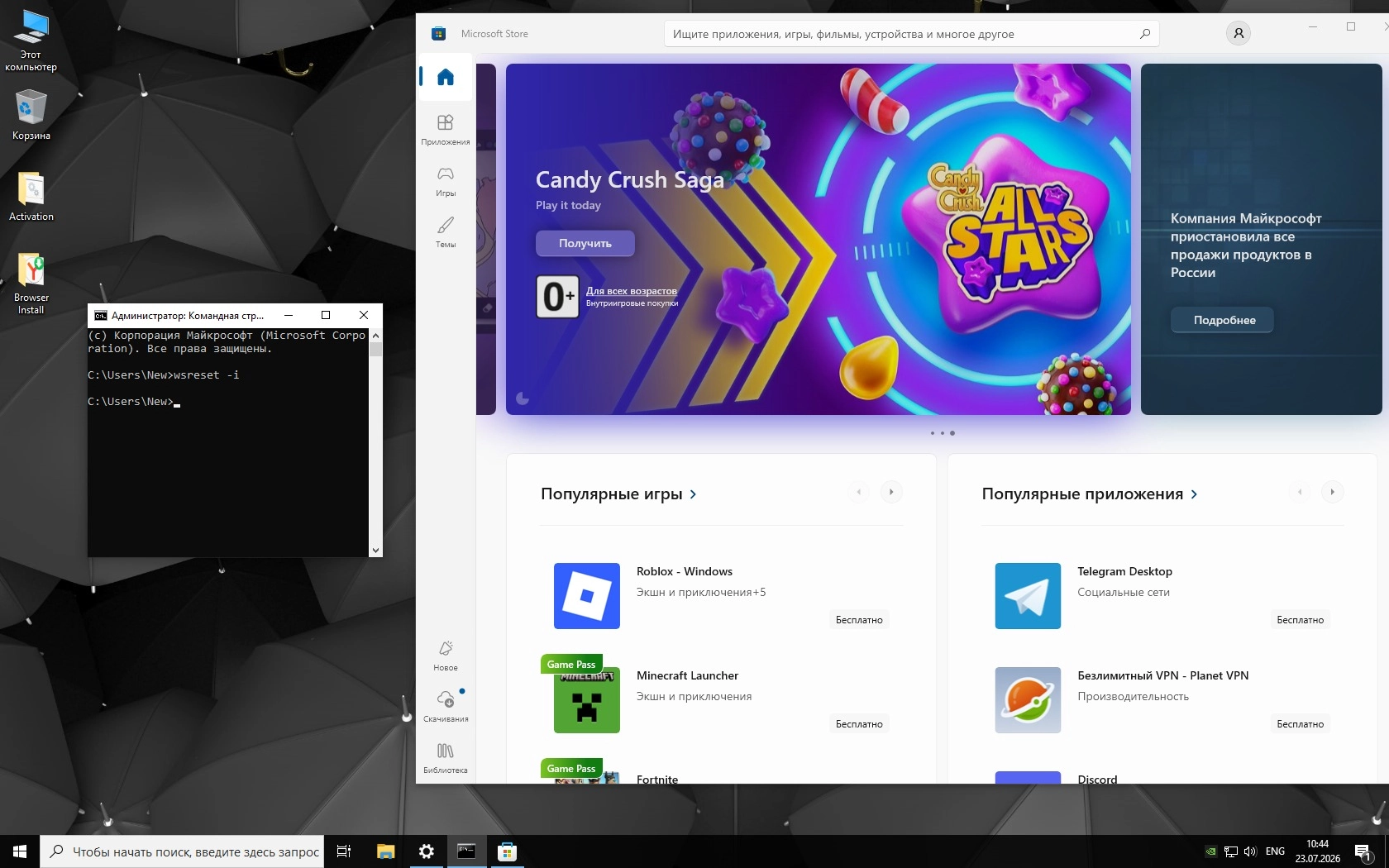Switch to Command Prompt on taskbar

466,851
